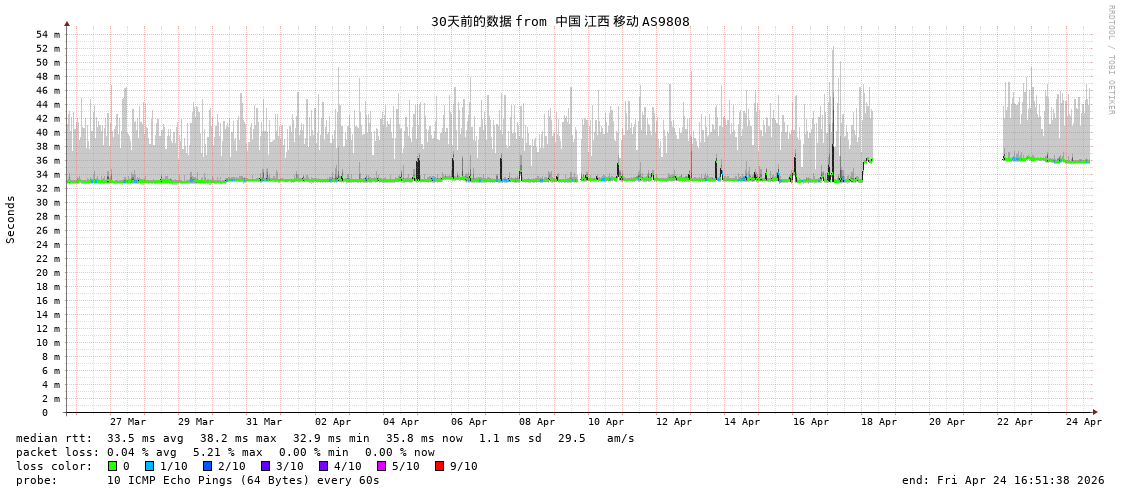Image resolution: width=1121 pixels, height=494 pixels.
Task: Click the light blue 1/10 loss swatch
Action: click(149, 466)
